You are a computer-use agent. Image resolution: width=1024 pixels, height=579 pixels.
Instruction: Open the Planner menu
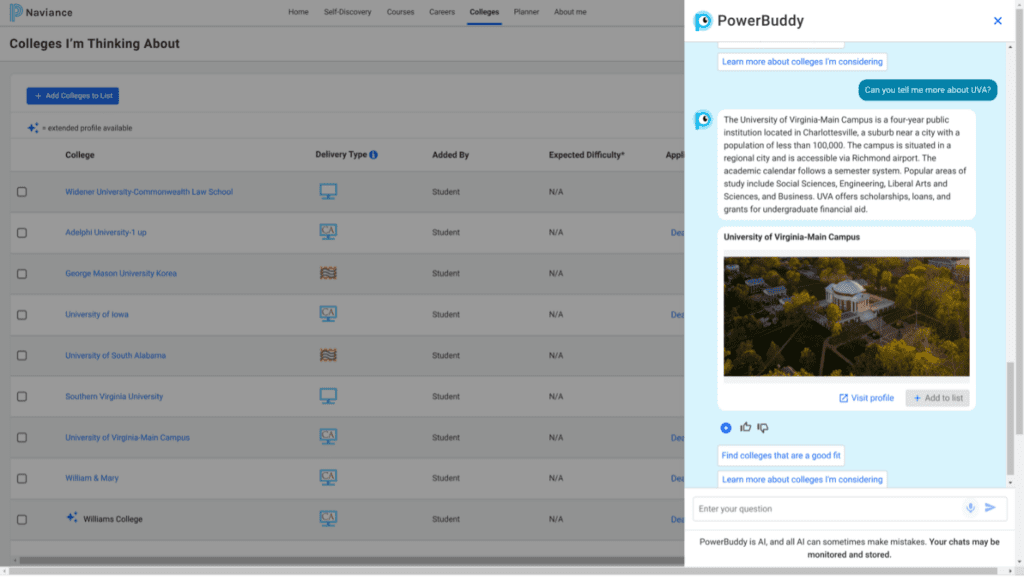point(526,12)
